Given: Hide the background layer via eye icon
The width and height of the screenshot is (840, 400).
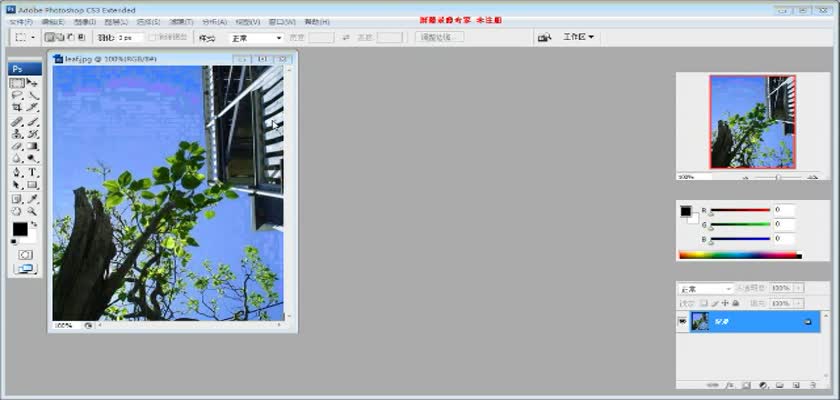Looking at the screenshot, I should pos(683,322).
